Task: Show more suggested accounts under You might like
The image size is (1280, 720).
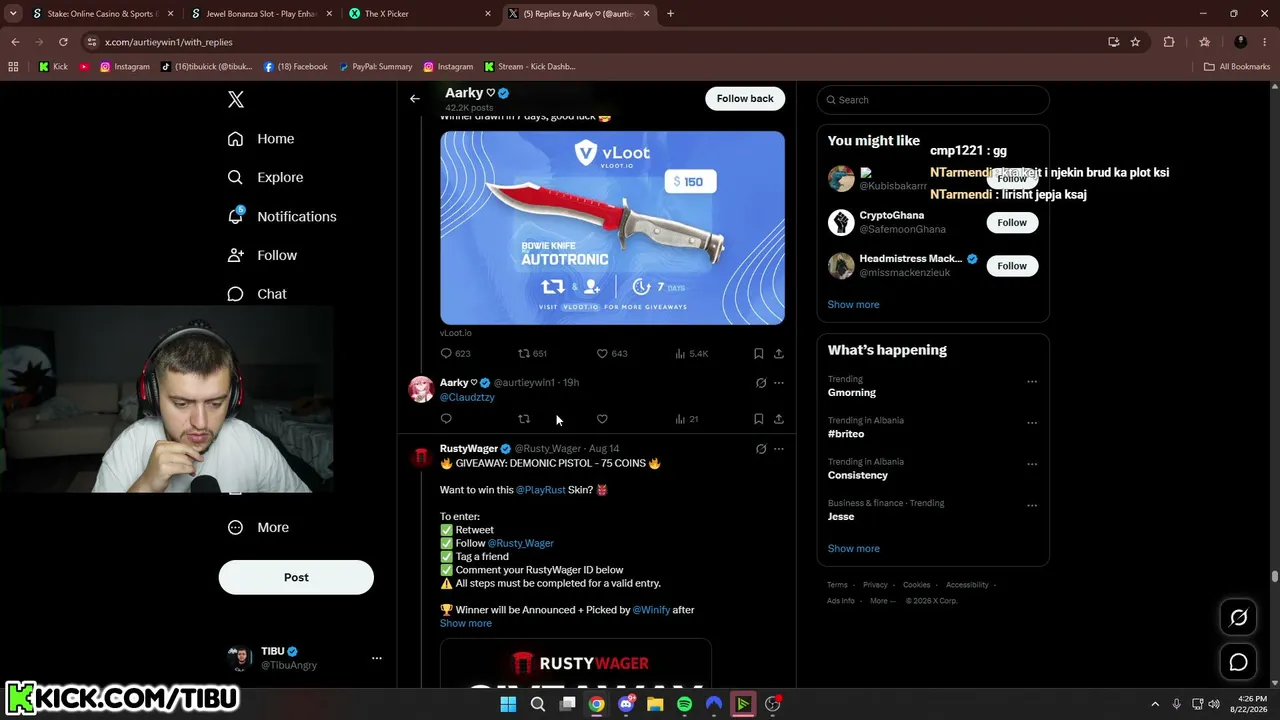Action: click(x=853, y=305)
